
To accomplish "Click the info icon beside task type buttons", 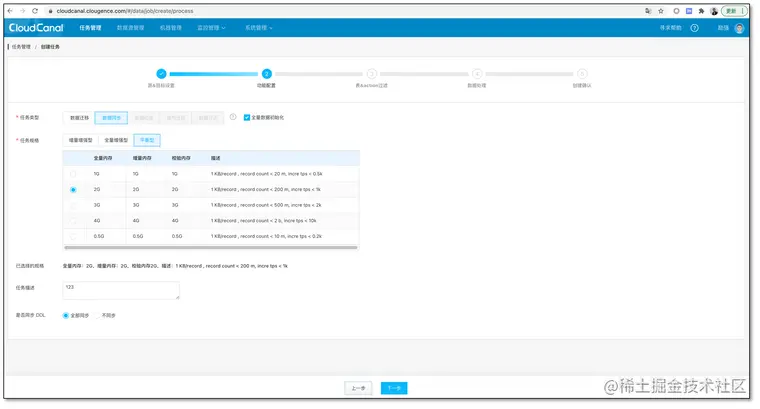I will click(233, 117).
